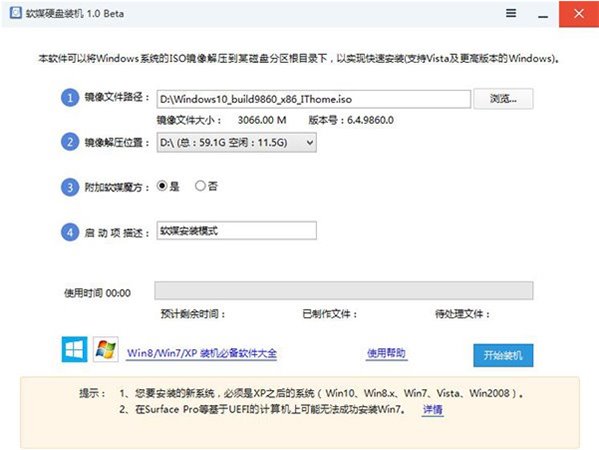Focus the 启动项描述 input field
The width and height of the screenshot is (599, 450).
(236, 231)
